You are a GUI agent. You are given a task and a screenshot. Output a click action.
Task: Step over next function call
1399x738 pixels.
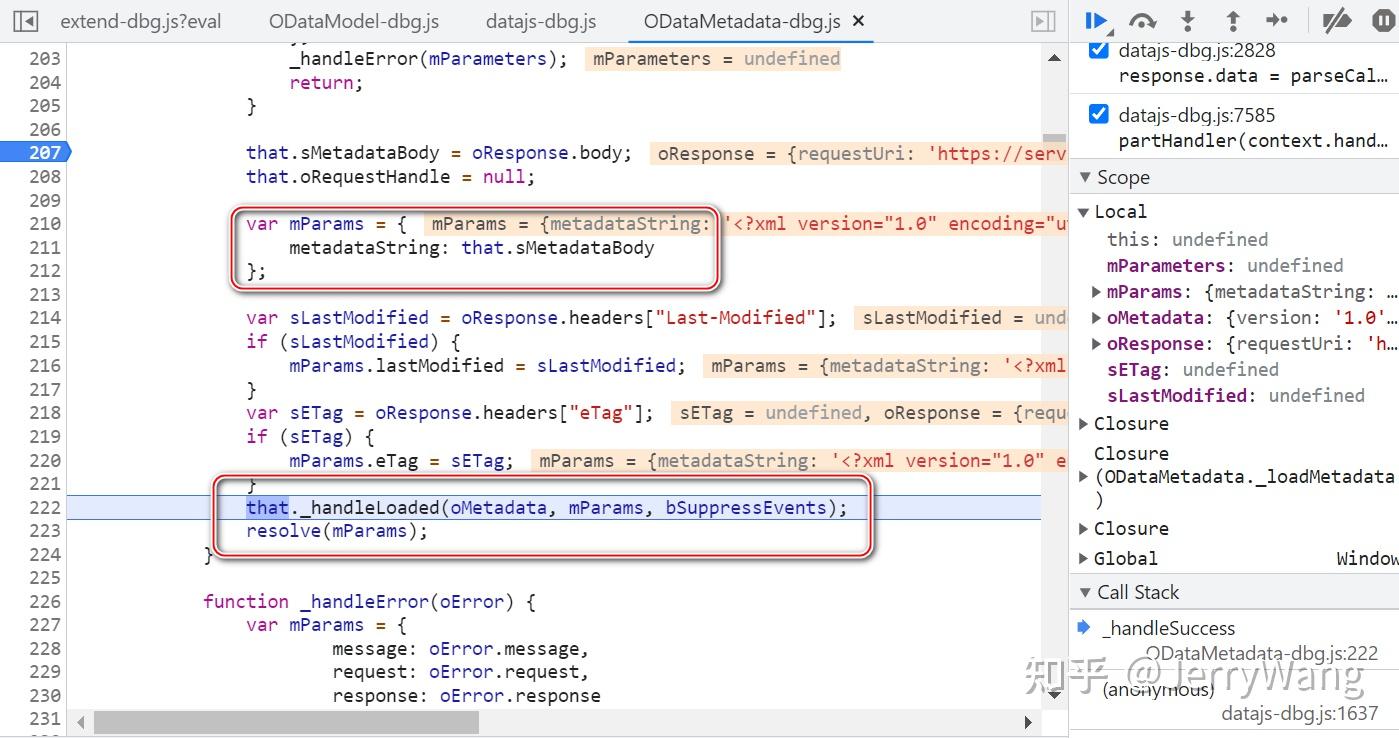click(x=1142, y=20)
